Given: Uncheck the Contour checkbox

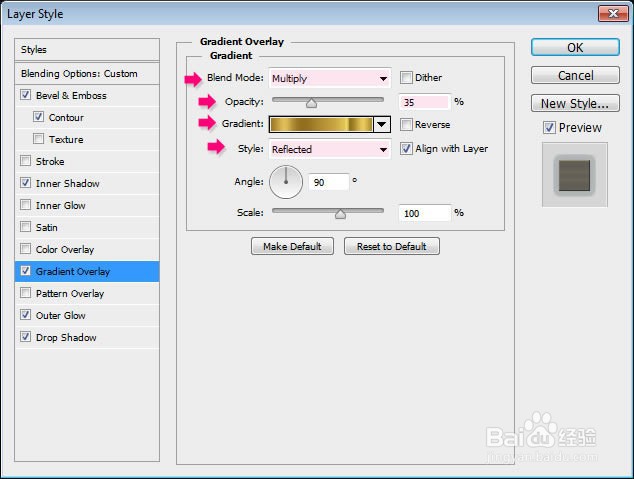Looking at the screenshot, I should click(x=38, y=117).
